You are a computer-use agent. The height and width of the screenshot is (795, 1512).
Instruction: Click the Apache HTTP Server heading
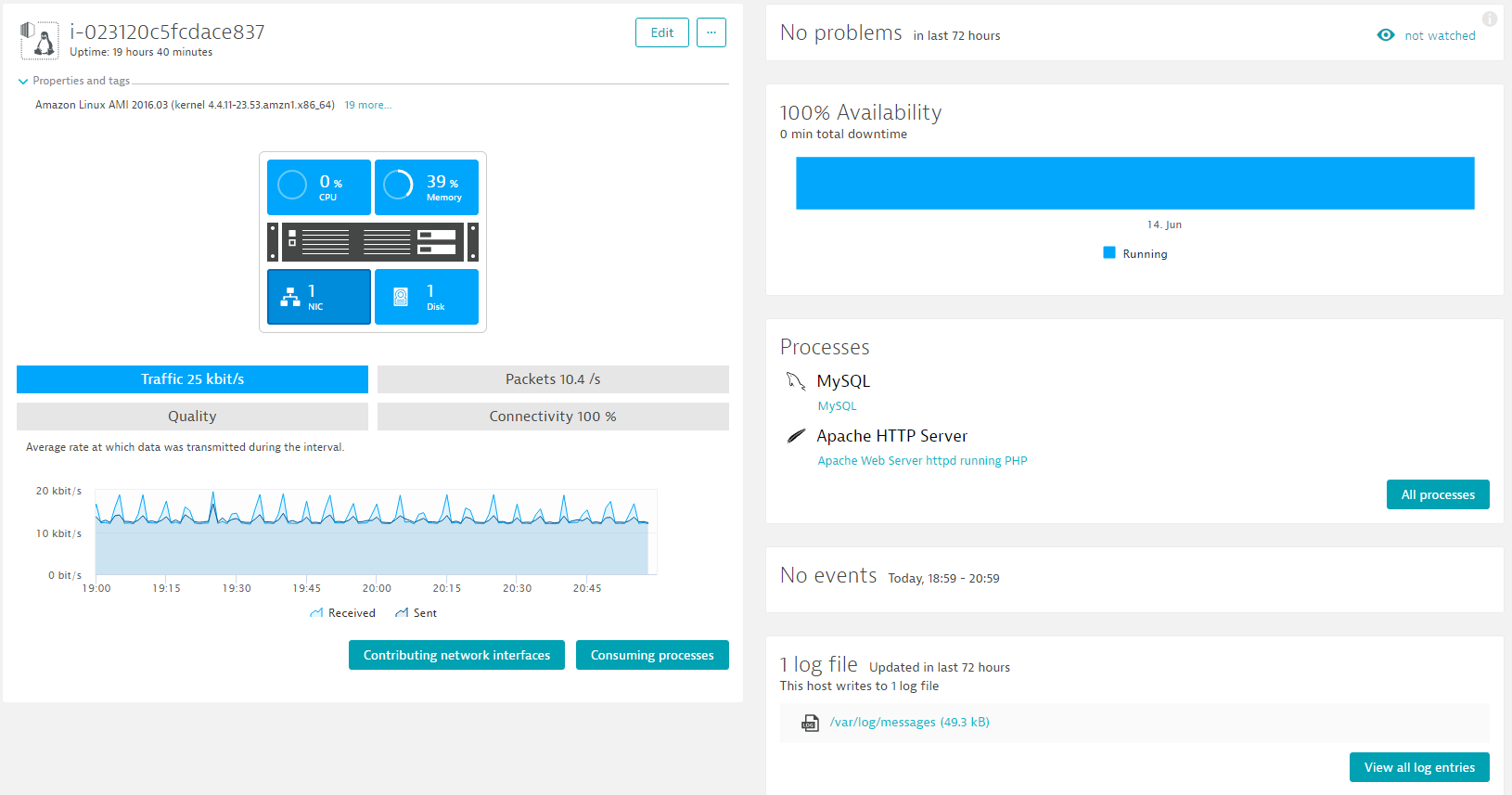891,436
